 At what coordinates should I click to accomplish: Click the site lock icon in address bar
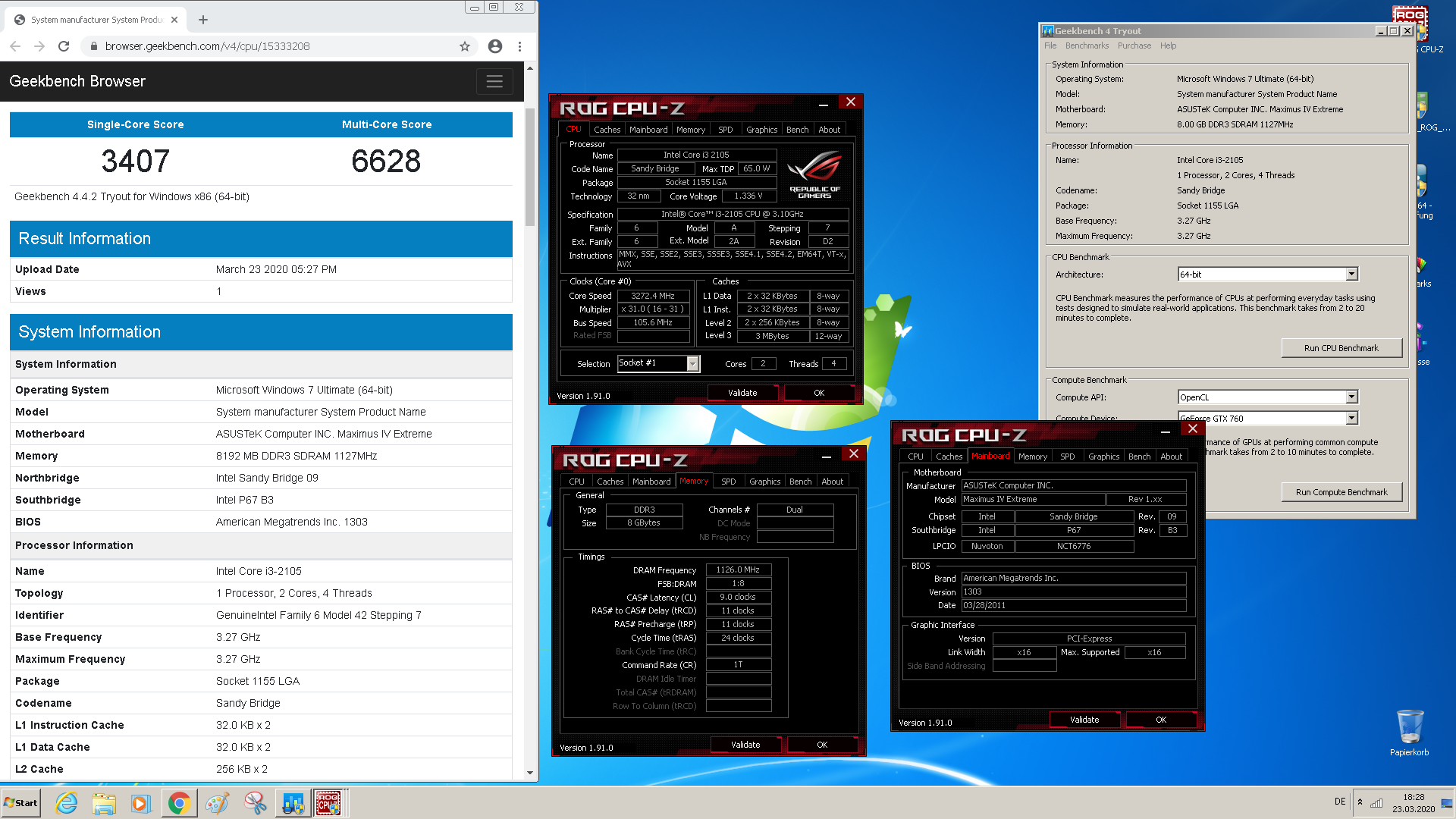[x=94, y=46]
